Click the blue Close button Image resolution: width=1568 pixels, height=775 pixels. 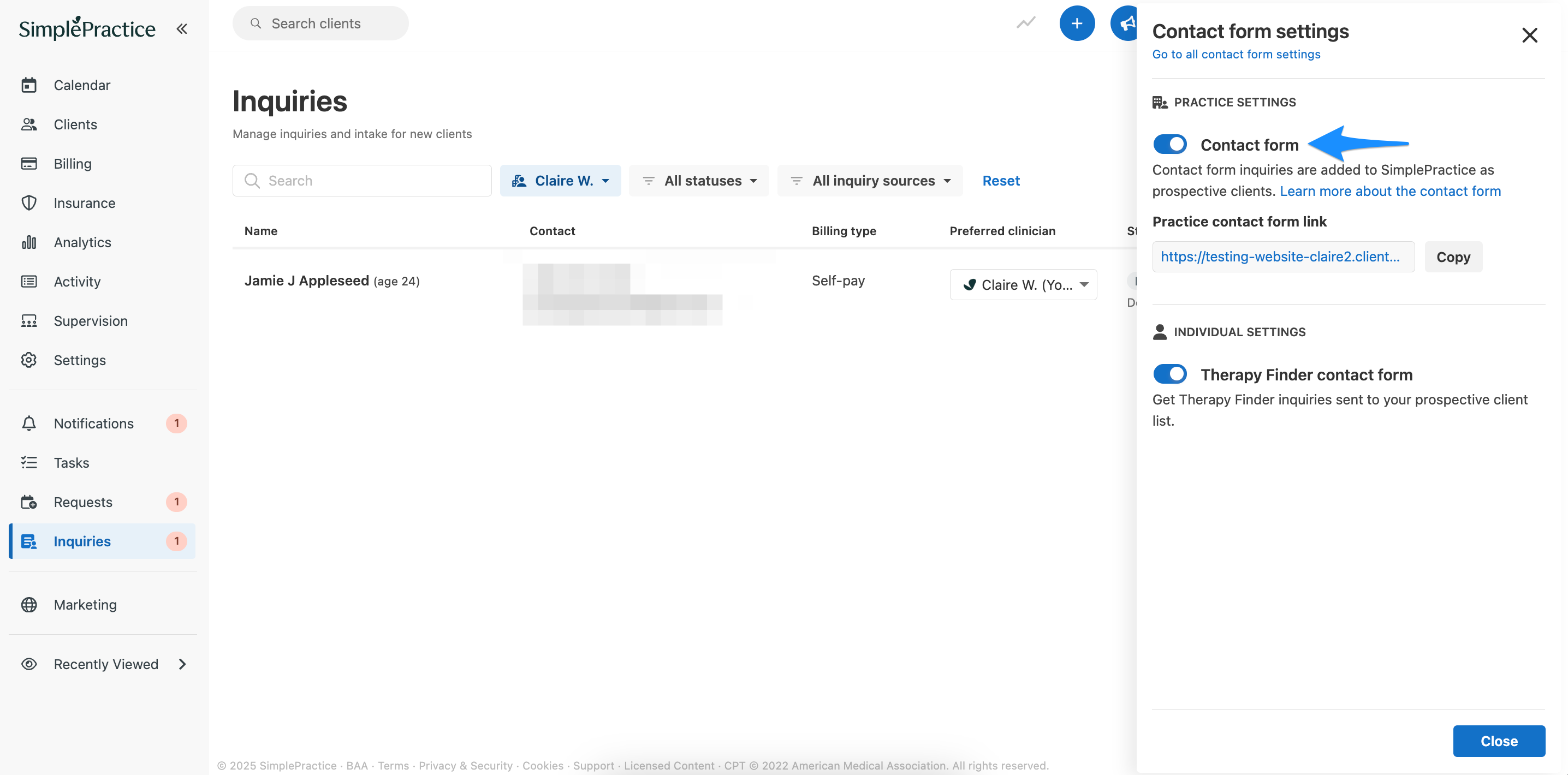(x=1499, y=740)
